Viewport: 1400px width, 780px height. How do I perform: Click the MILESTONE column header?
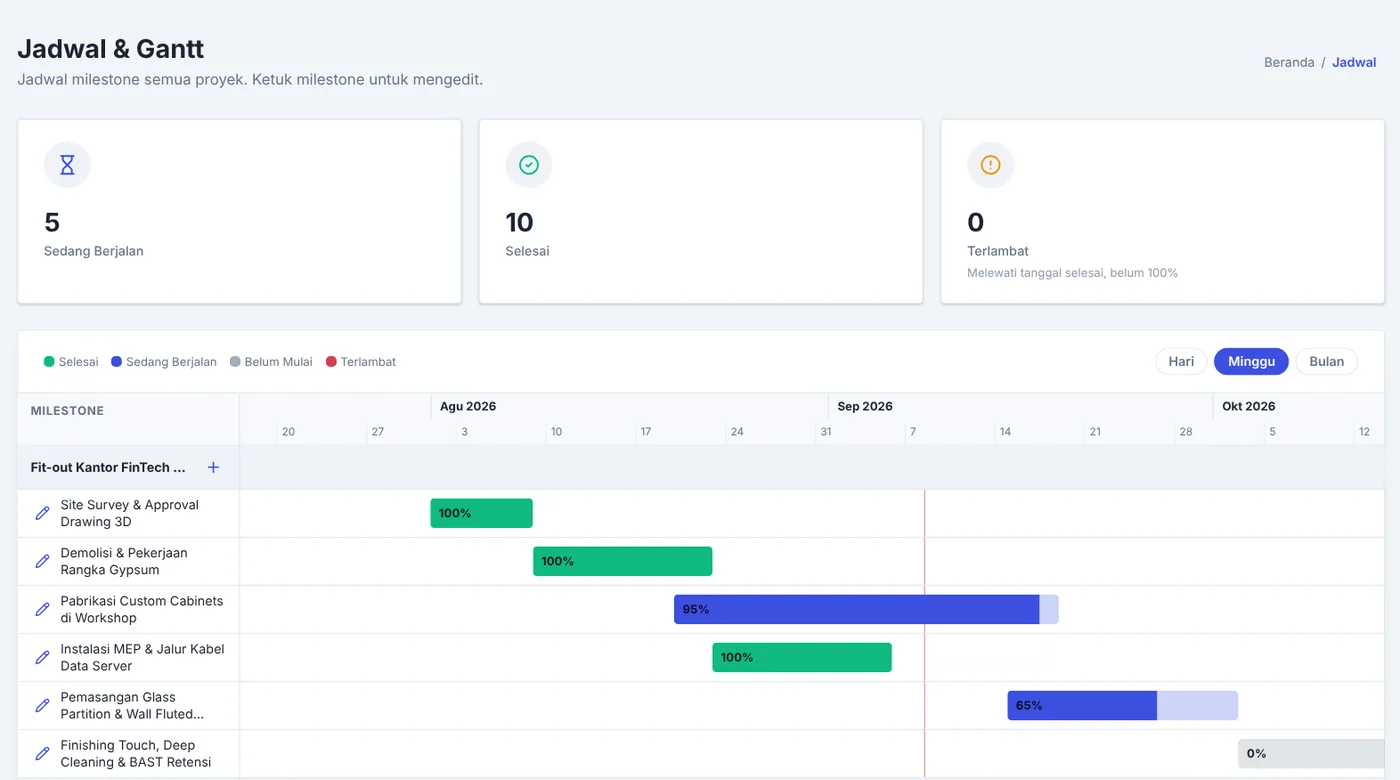pos(67,411)
